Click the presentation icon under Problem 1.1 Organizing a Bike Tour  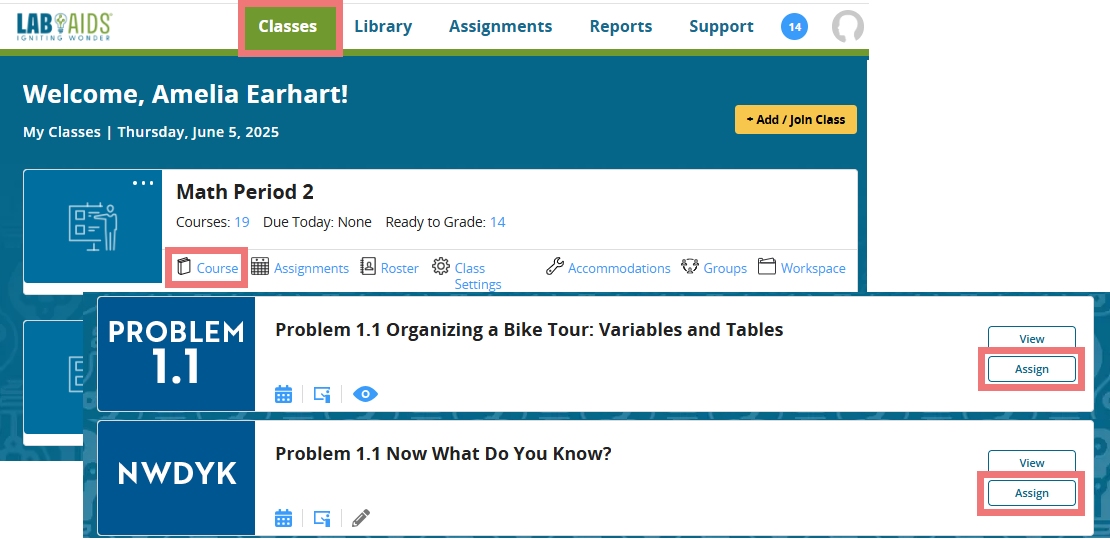click(322, 394)
